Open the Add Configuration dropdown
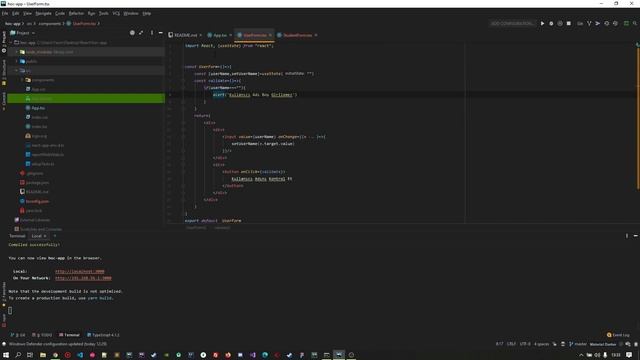Screen dimensions: 640x360 (512, 24)
